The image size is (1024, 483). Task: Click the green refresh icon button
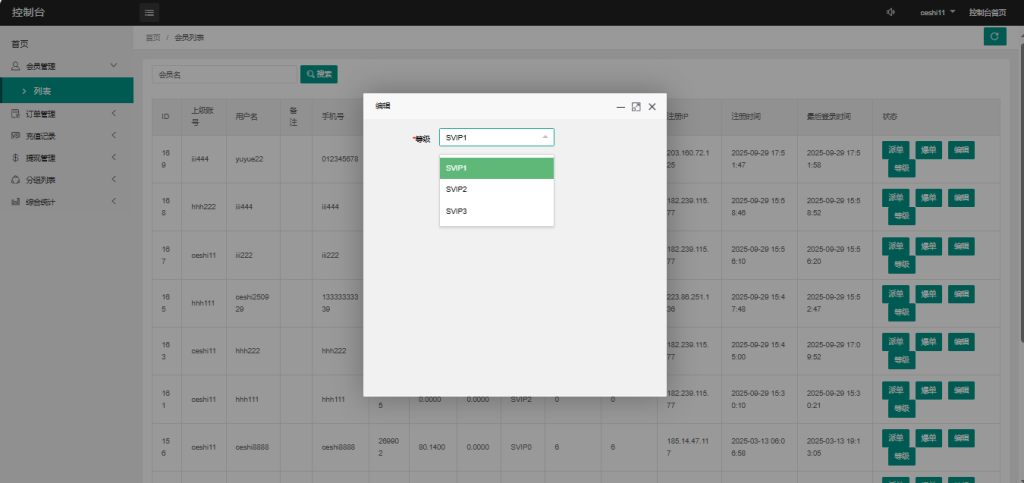(x=993, y=36)
